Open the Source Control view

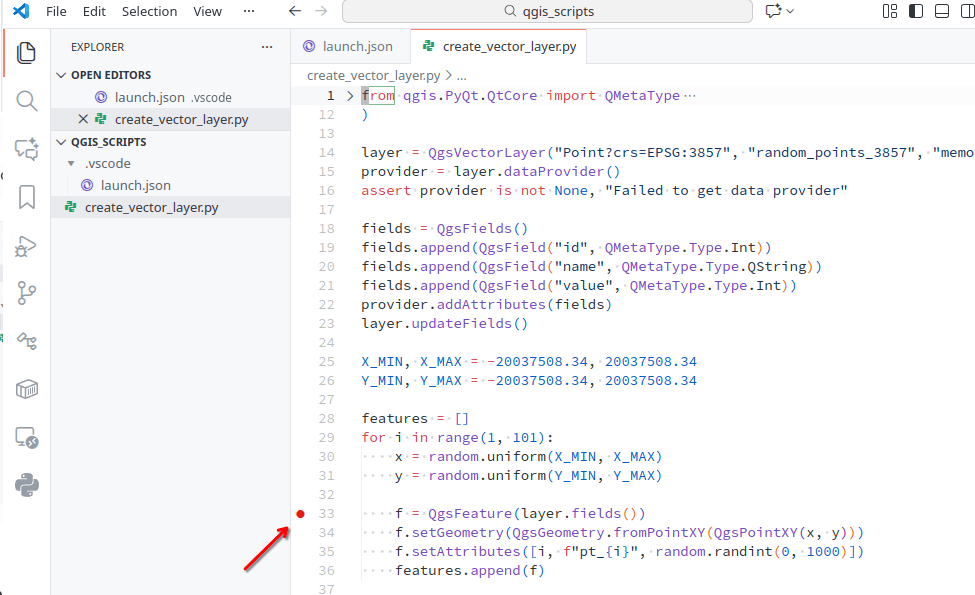[x=27, y=293]
